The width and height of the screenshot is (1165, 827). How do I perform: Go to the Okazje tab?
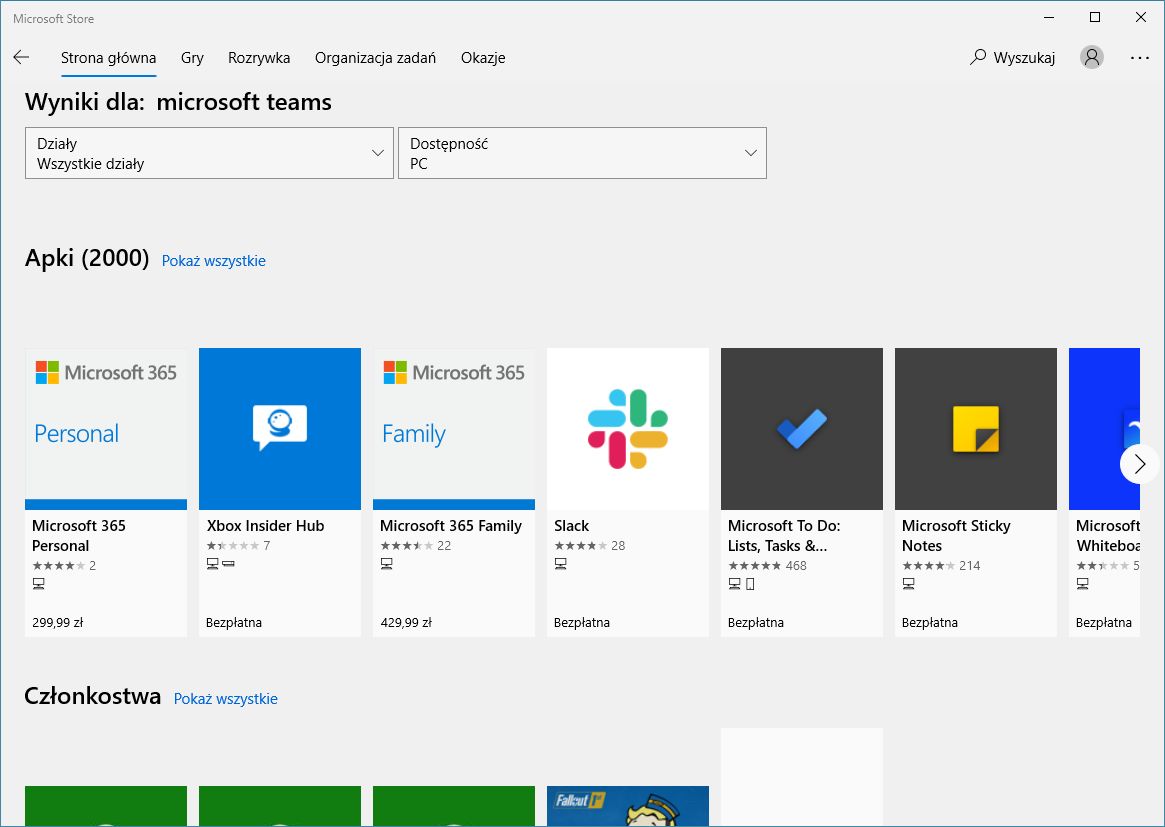tap(483, 58)
